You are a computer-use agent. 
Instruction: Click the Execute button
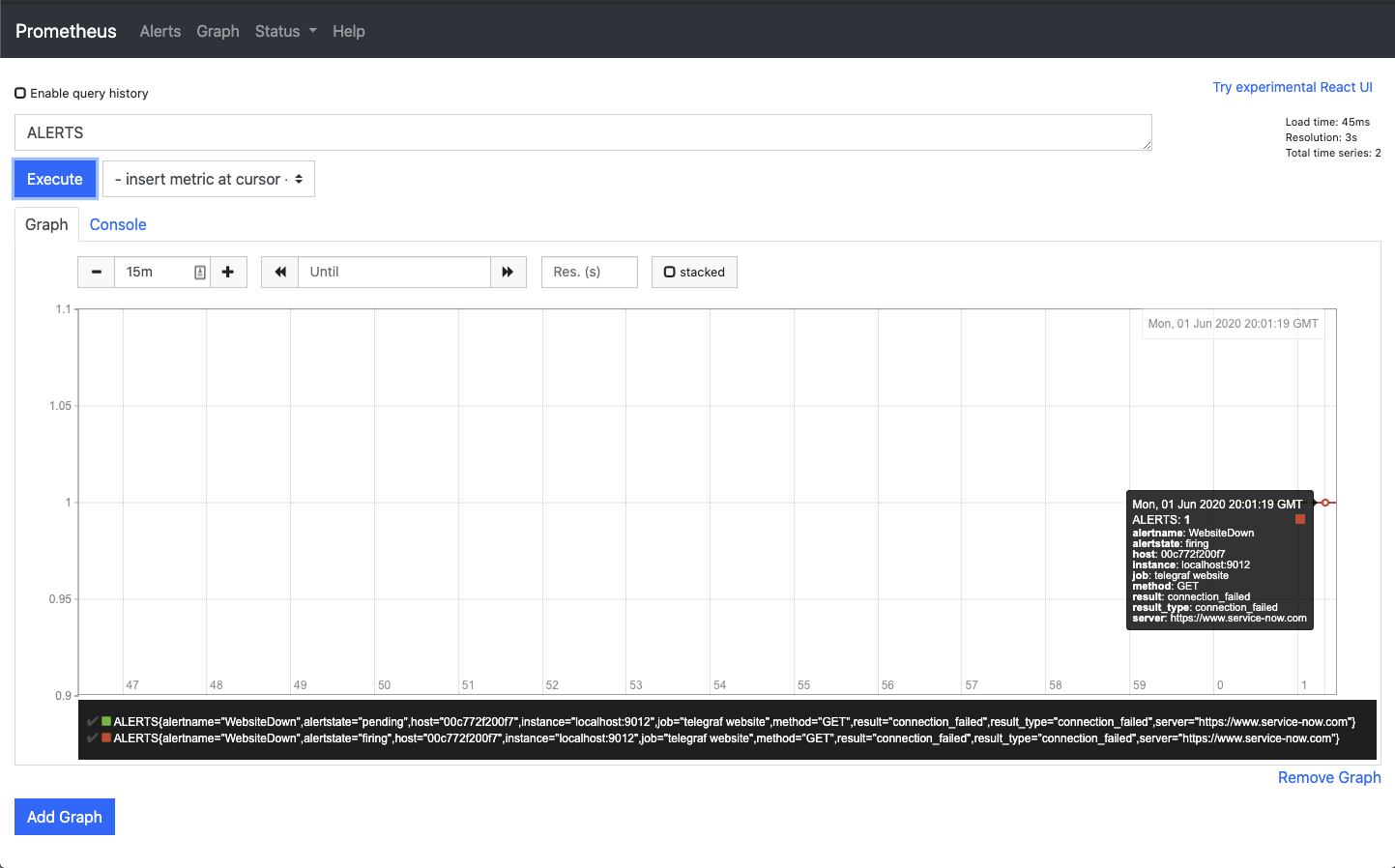tap(54, 178)
